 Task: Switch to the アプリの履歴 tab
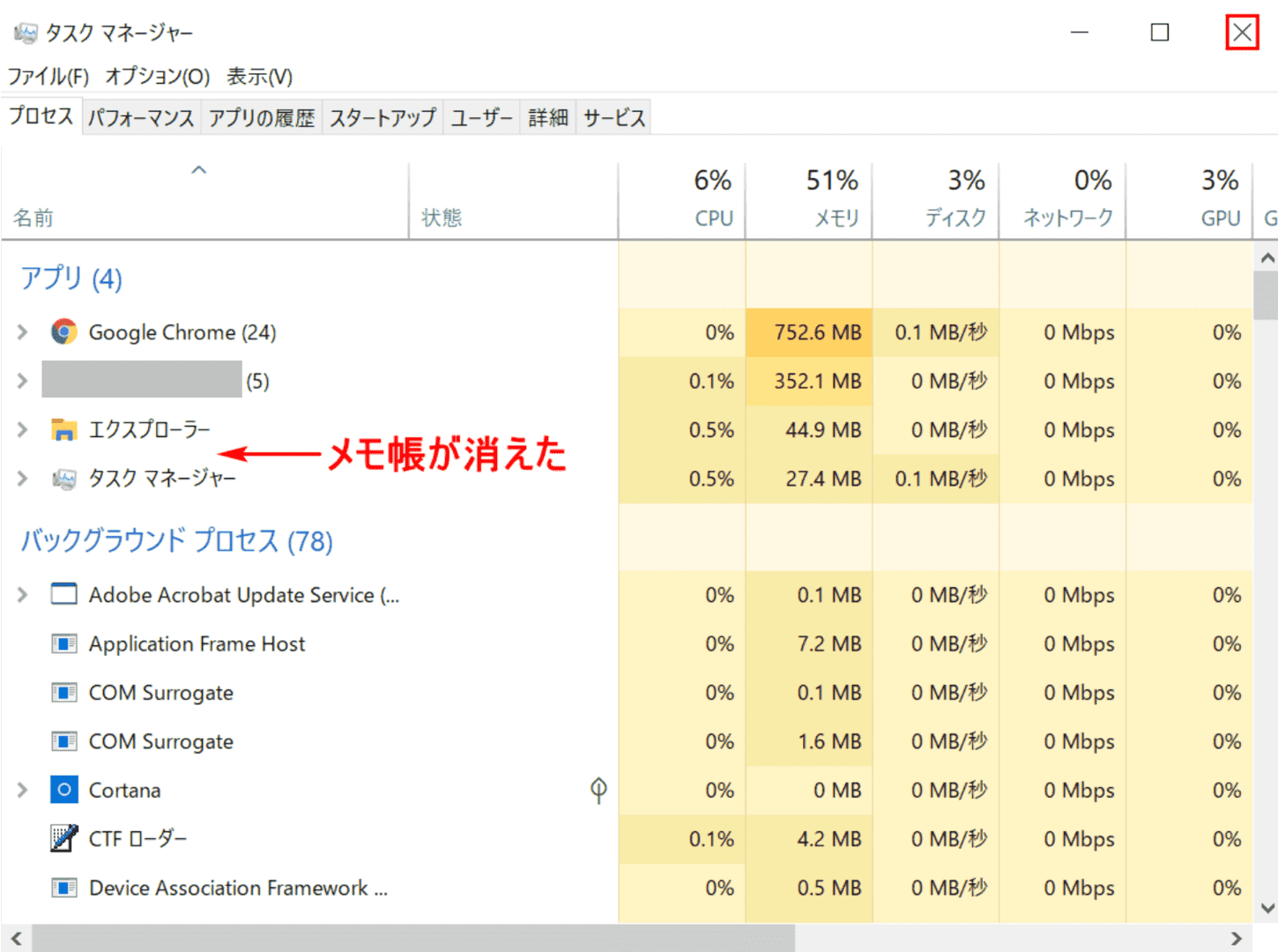(x=262, y=117)
